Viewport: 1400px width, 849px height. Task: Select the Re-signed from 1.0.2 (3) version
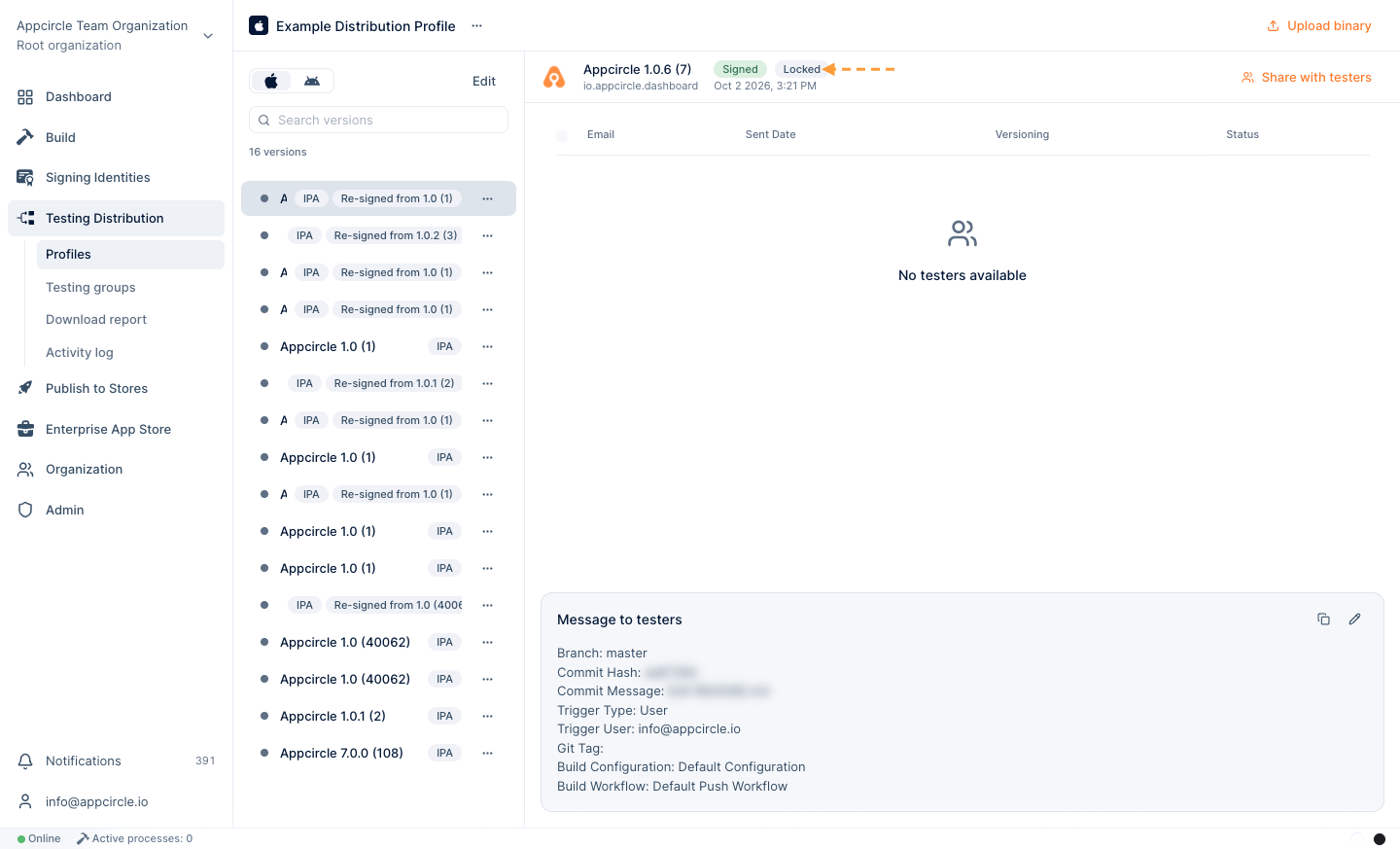click(x=378, y=235)
